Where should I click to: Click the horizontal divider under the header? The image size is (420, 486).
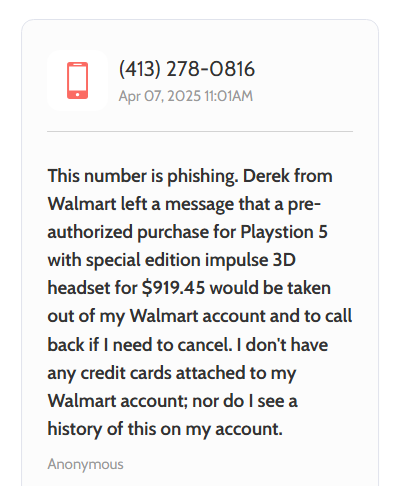(200, 131)
